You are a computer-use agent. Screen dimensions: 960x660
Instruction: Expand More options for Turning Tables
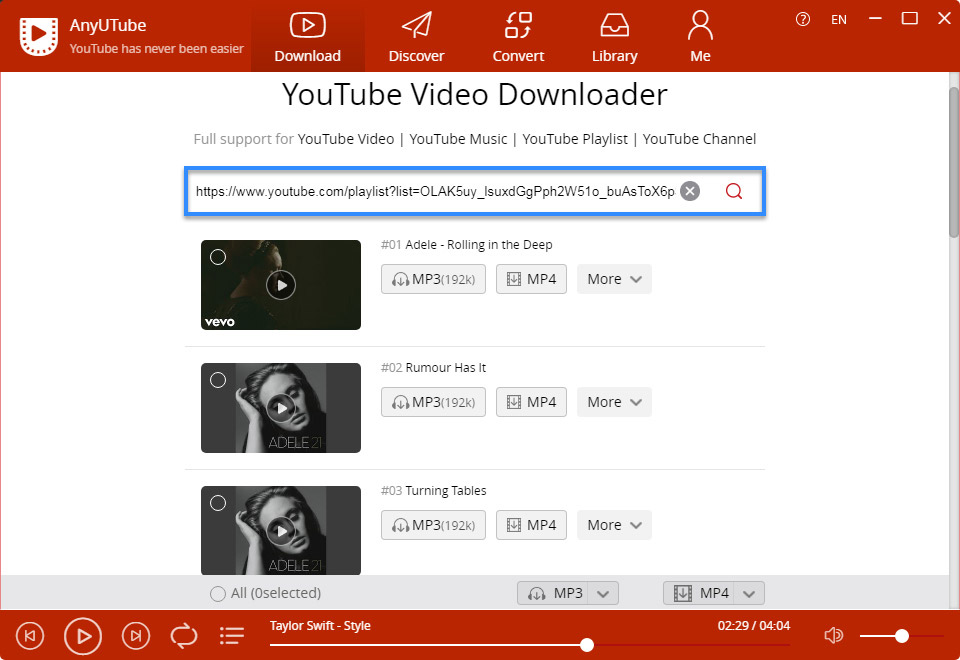pos(614,525)
